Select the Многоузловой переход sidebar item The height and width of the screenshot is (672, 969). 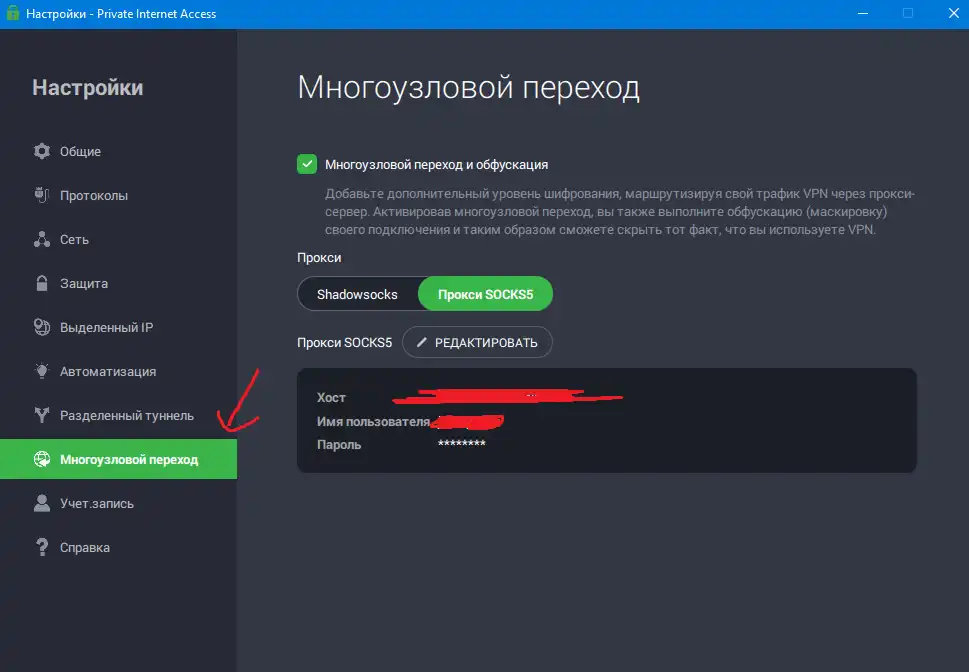(x=118, y=459)
